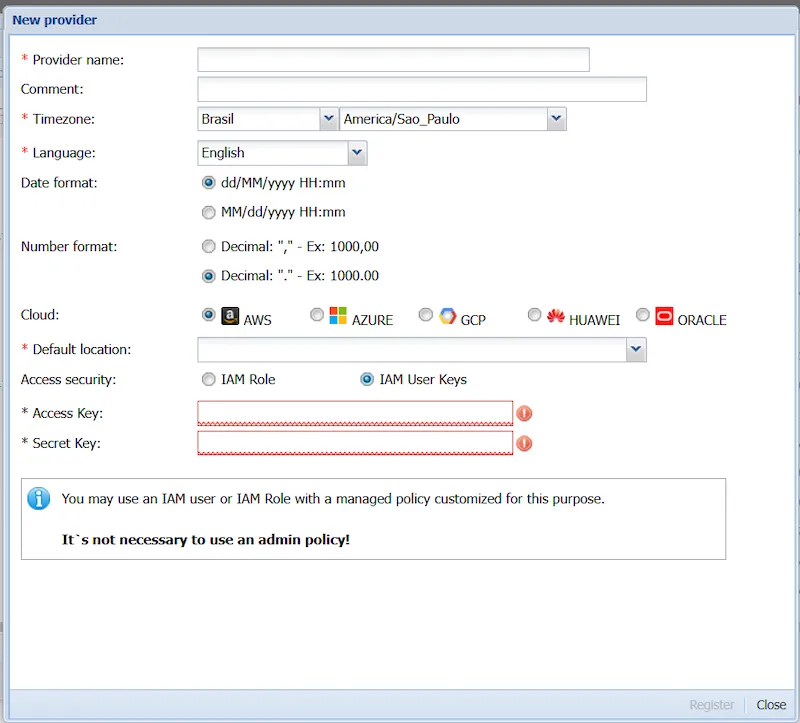Click the Huawei logo icon
Viewport: 800px width, 723px height.
point(556,317)
